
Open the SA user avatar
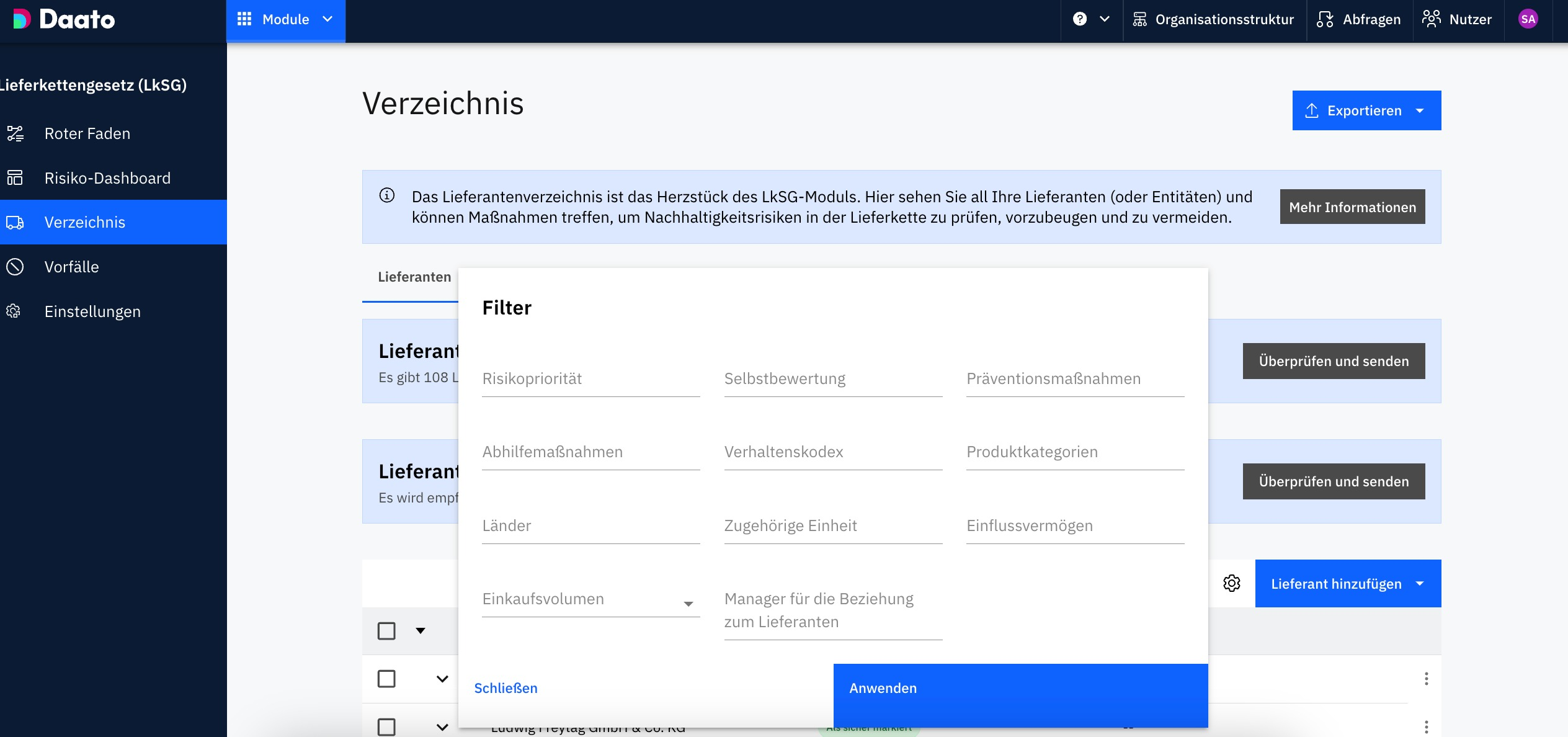[x=1528, y=19]
